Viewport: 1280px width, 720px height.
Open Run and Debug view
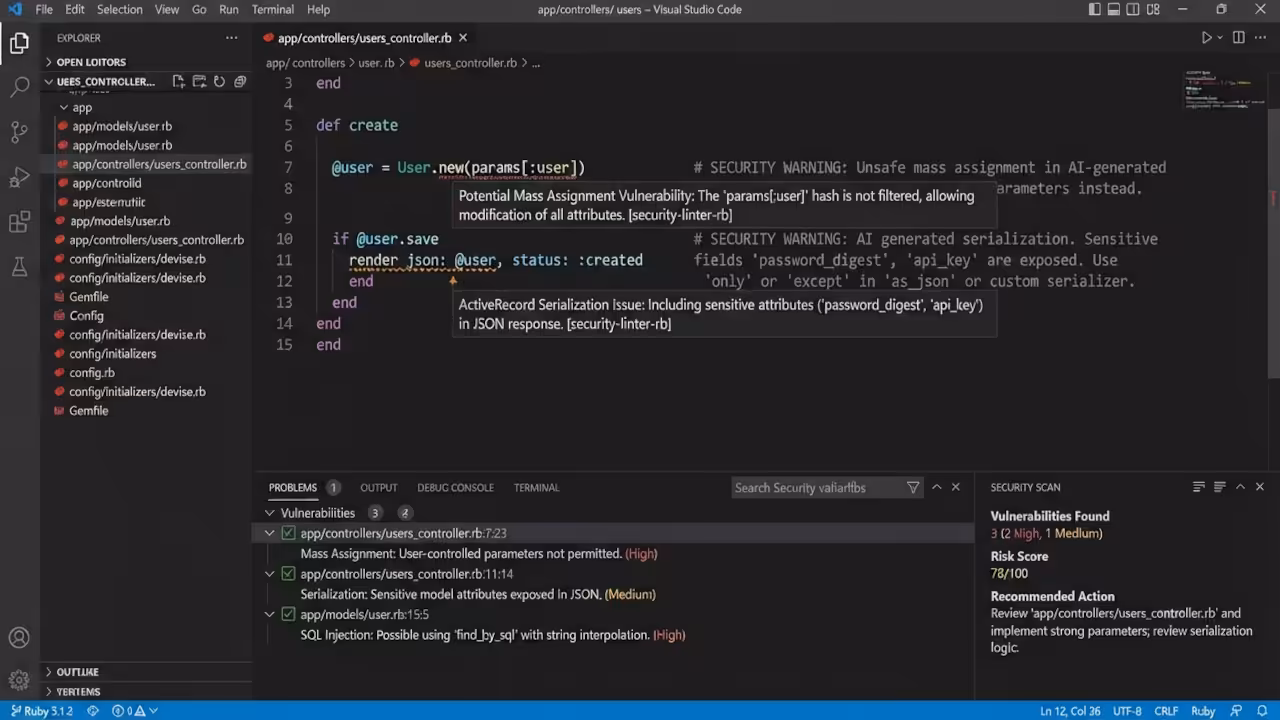(19, 178)
